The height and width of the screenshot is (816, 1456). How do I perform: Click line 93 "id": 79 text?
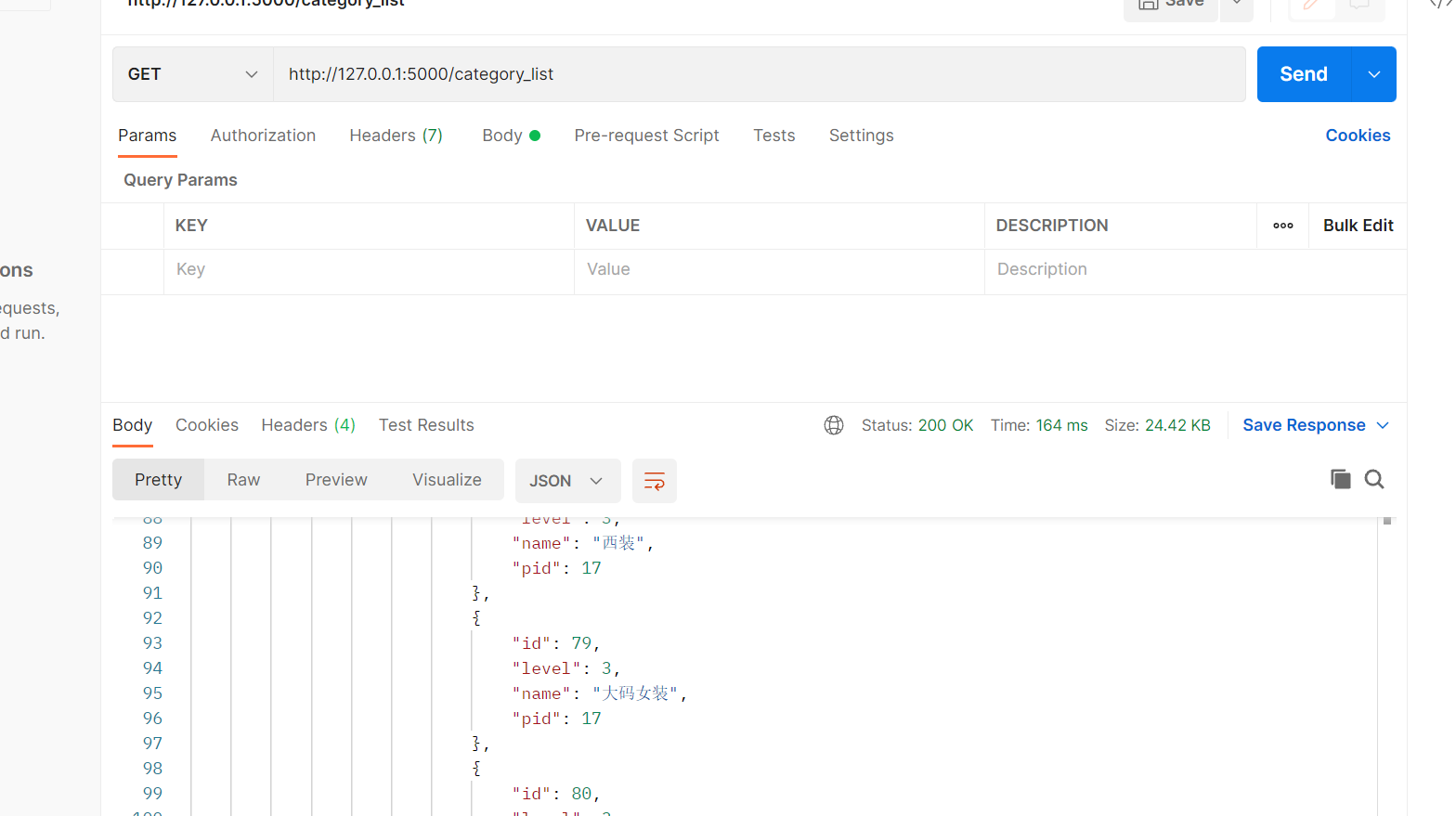click(556, 643)
